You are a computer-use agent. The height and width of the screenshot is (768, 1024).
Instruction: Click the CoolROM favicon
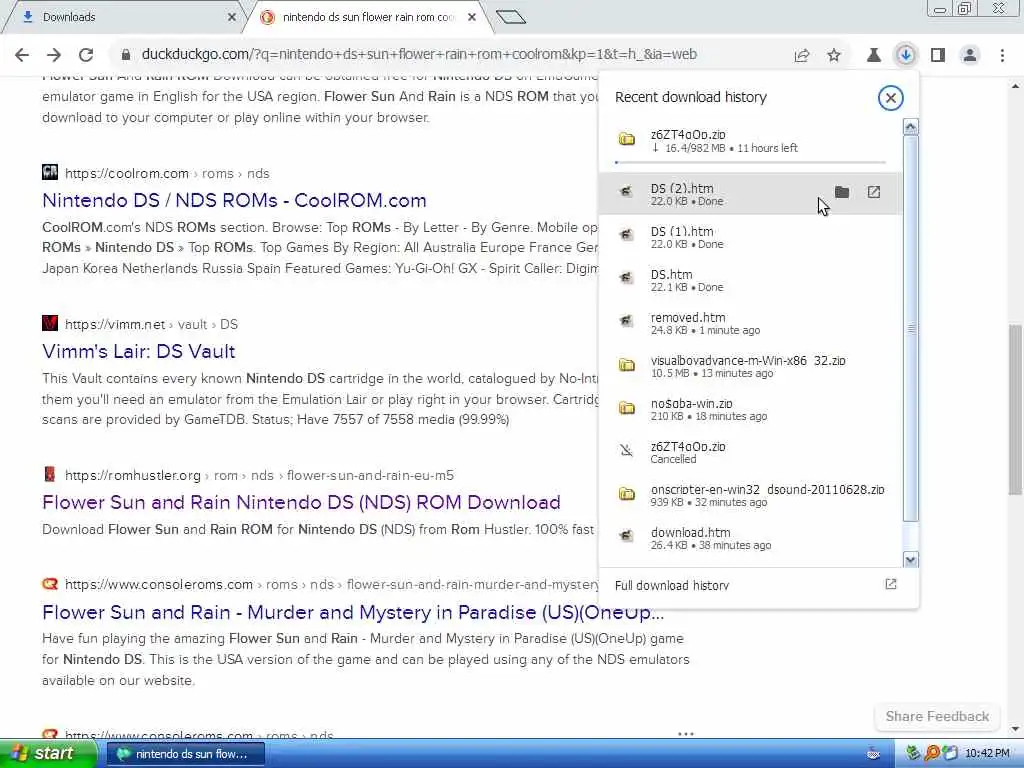[x=50, y=172]
